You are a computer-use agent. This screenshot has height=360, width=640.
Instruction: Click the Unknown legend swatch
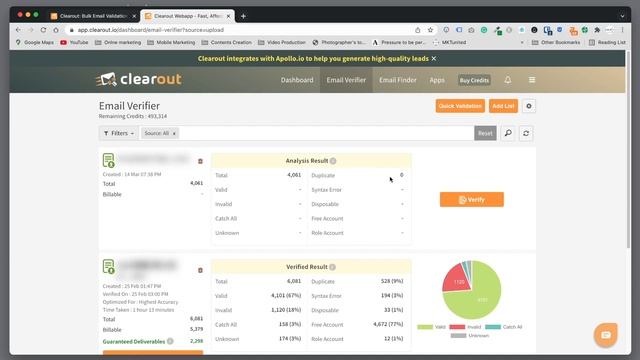pyautogui.click(x=458, y=336)
